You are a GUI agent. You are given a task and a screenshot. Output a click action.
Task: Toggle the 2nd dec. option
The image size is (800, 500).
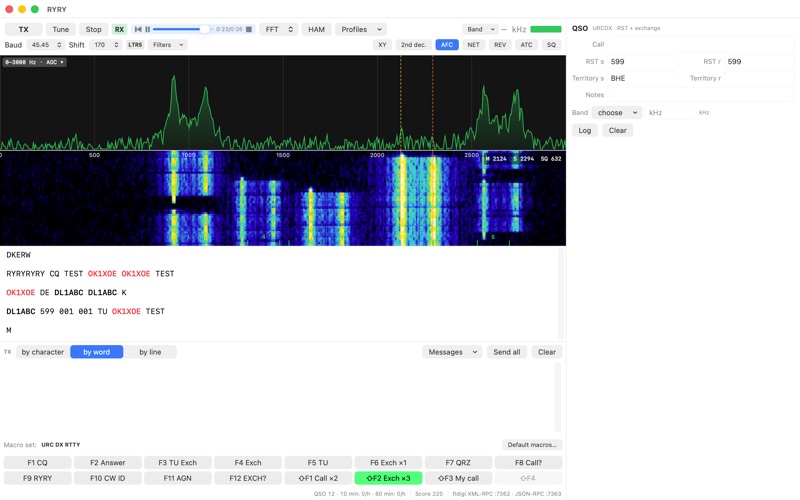pyautogui.click(x=413, y=45)
